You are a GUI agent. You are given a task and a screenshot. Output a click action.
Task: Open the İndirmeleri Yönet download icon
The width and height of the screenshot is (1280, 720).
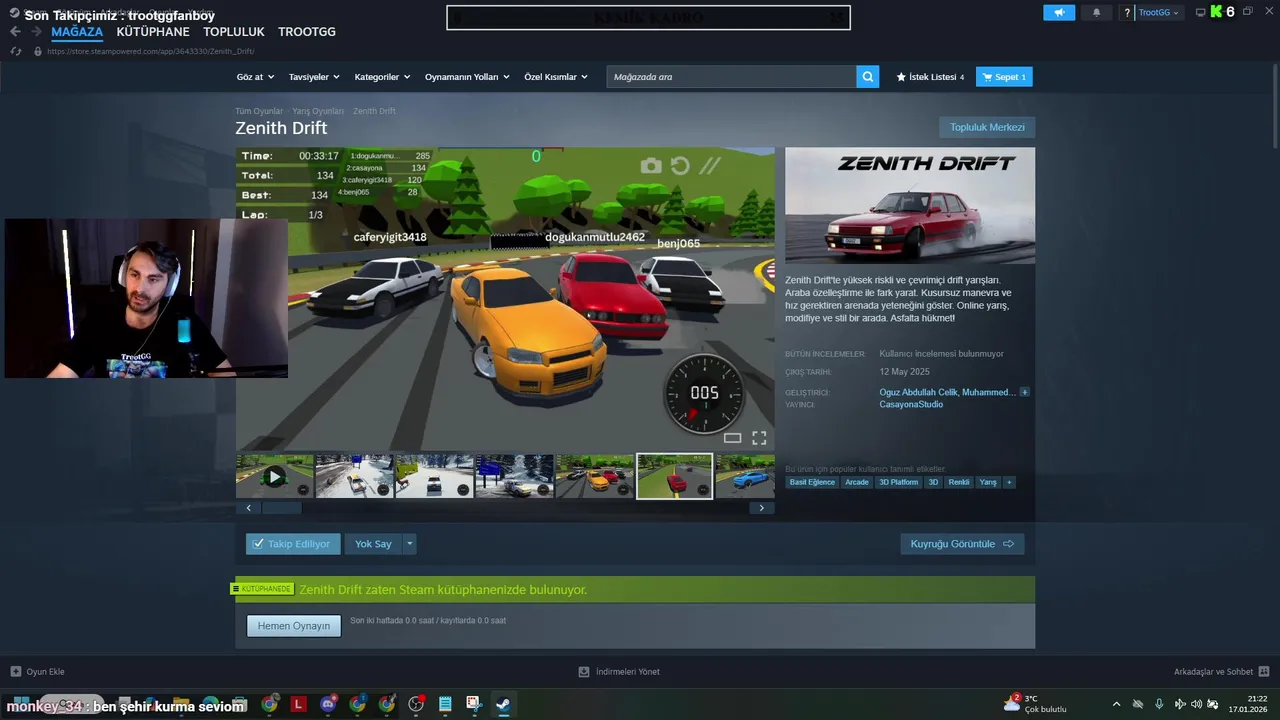[584, 671]
